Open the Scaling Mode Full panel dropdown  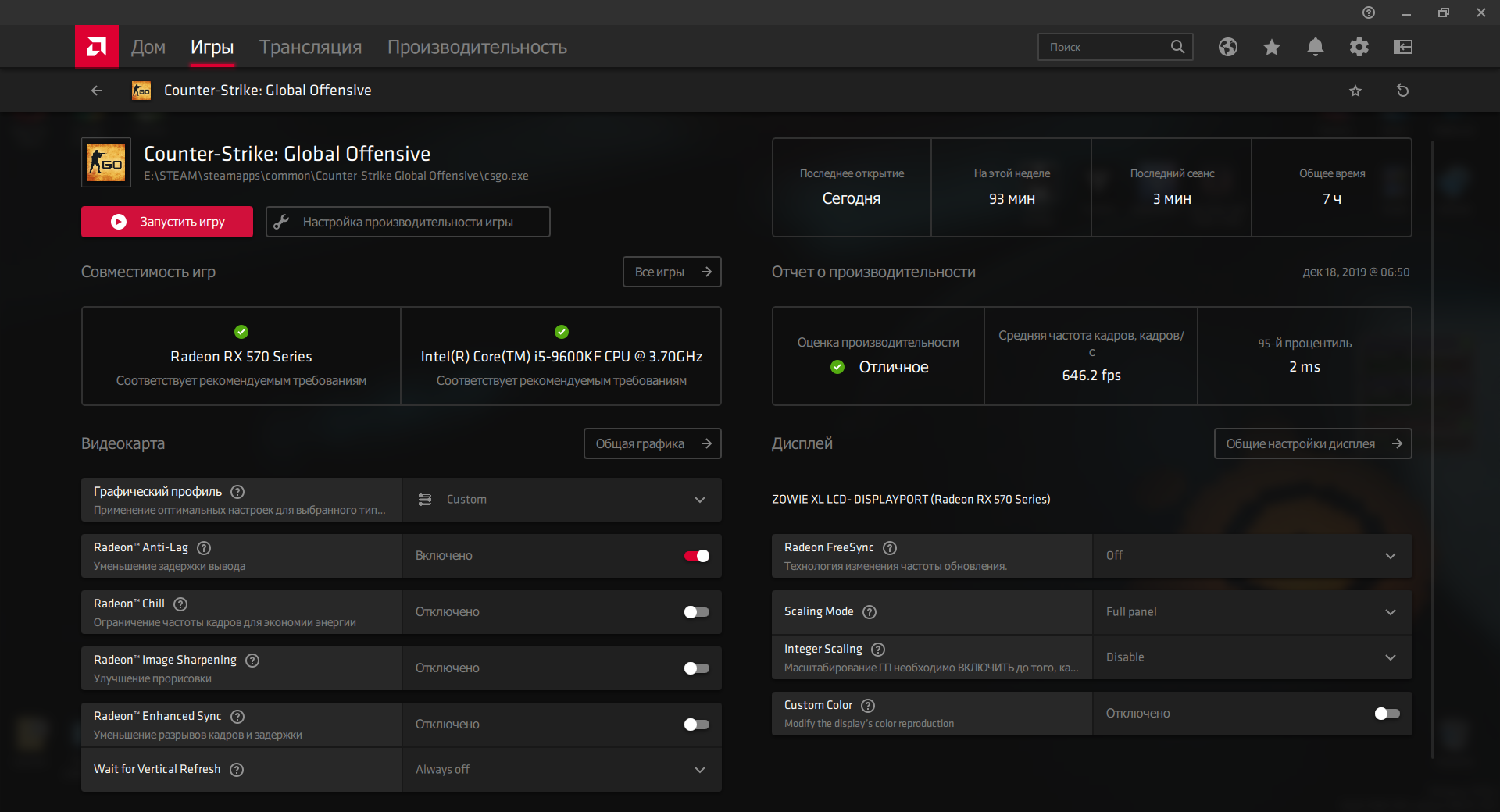(x=1252, y=612)
